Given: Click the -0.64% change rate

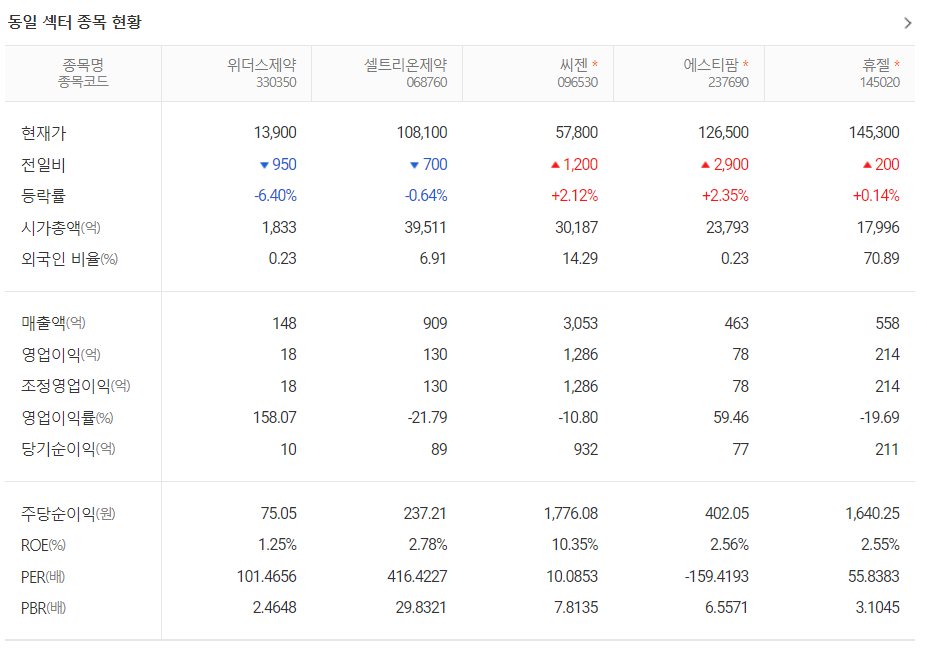Looking at the screenshot, I should click(x=426, y=196).
